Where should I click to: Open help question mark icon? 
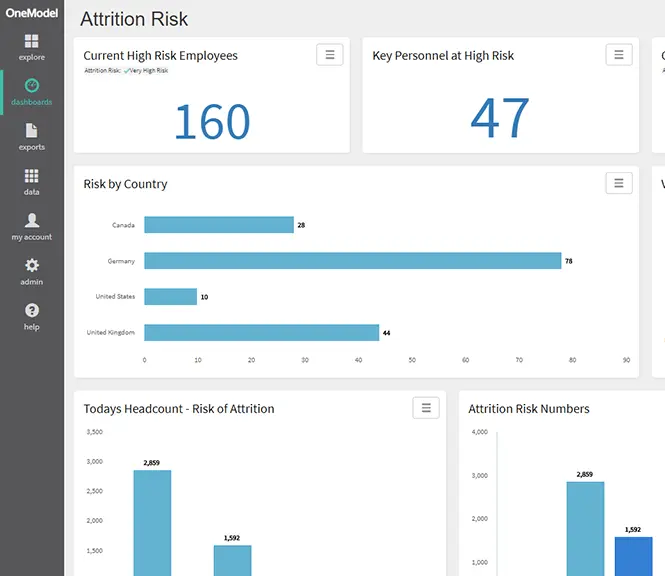click(32, 310)
